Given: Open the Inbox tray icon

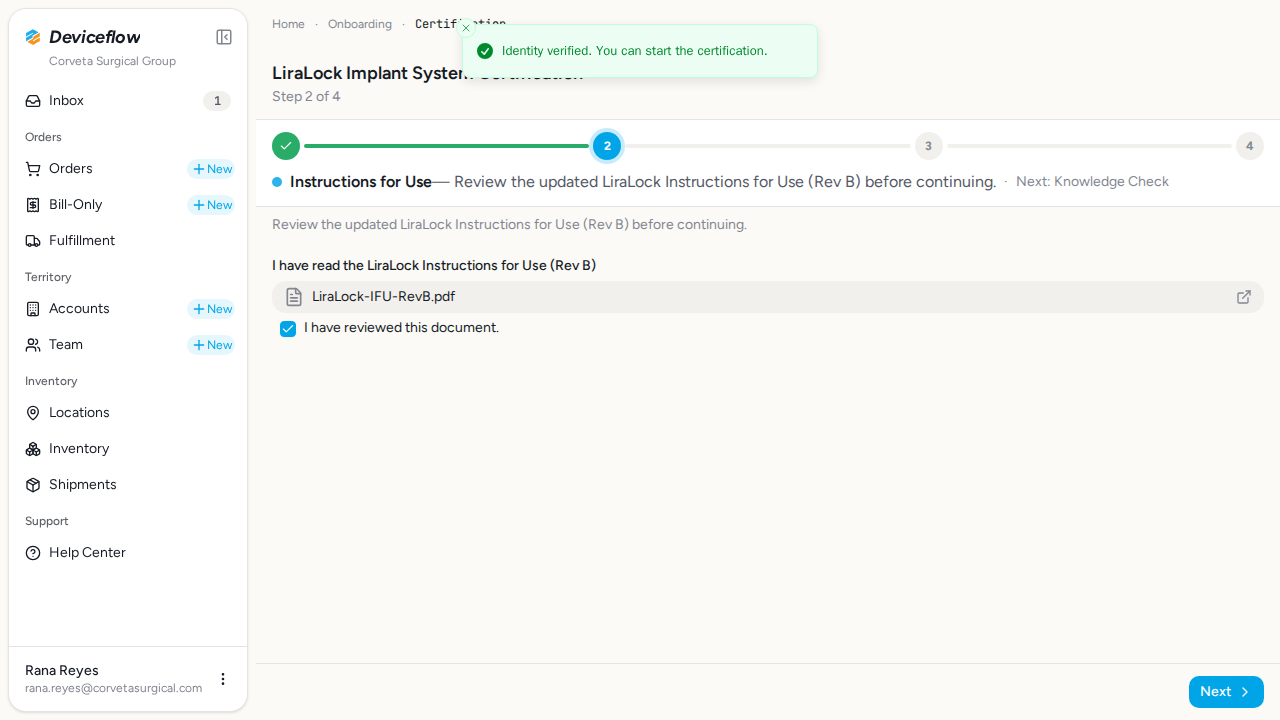Looking at the screenshot, I should 33,101.
